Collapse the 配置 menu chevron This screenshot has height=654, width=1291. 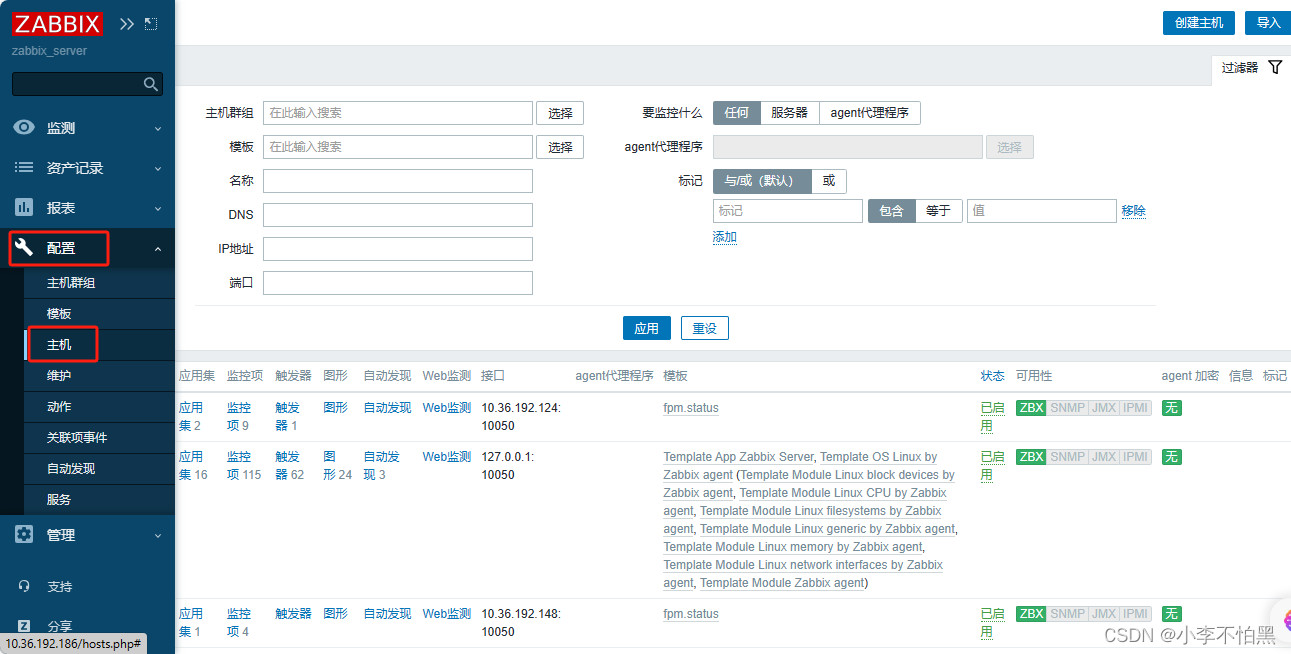157,248
